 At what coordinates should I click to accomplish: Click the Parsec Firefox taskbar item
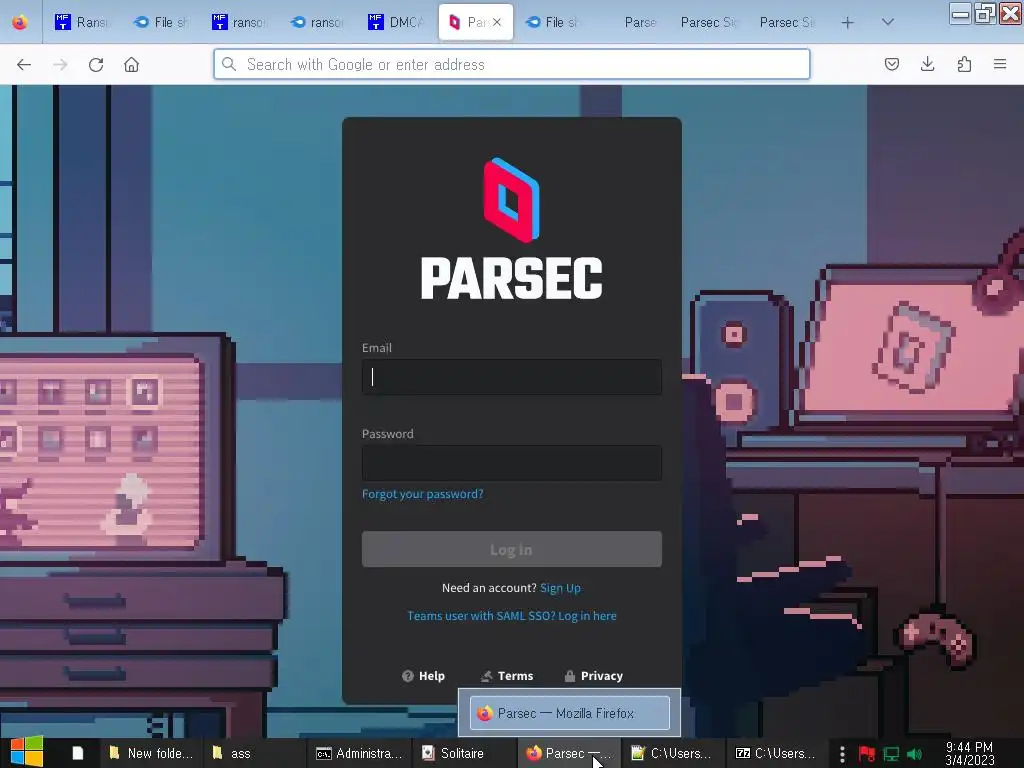coord(568,753)
